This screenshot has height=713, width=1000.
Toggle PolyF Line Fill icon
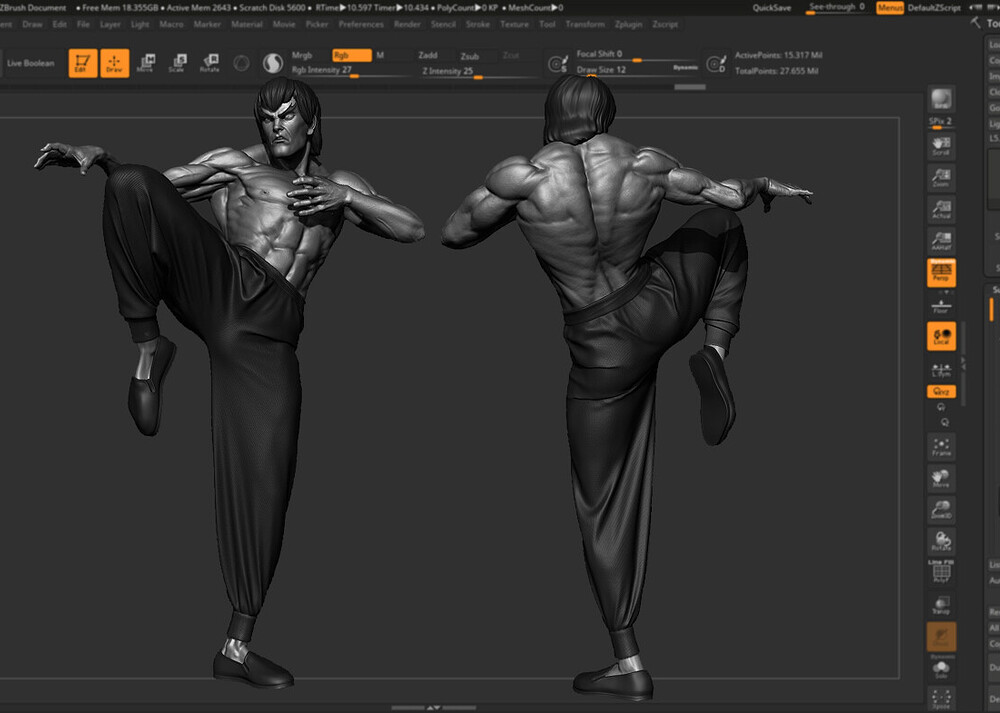941,572
